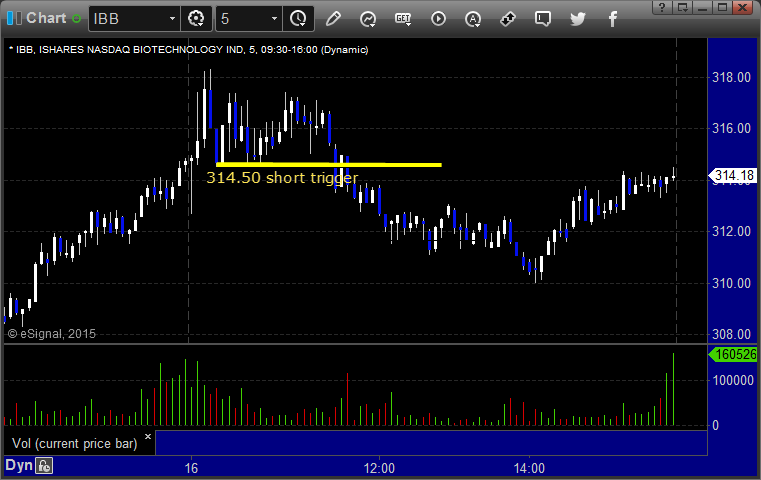Click the green status circle beside Chart
Viewport: 761px width, 480px height.
pos(76,19)
